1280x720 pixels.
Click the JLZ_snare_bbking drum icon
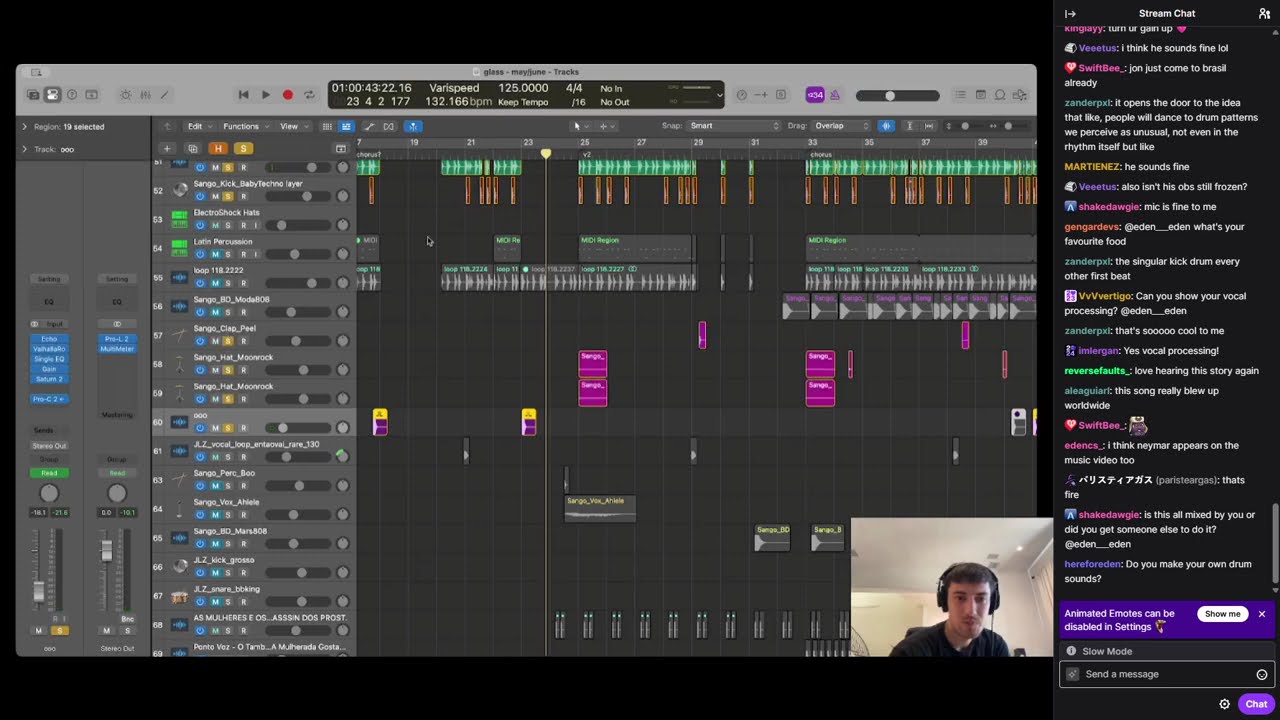(180, 596)
